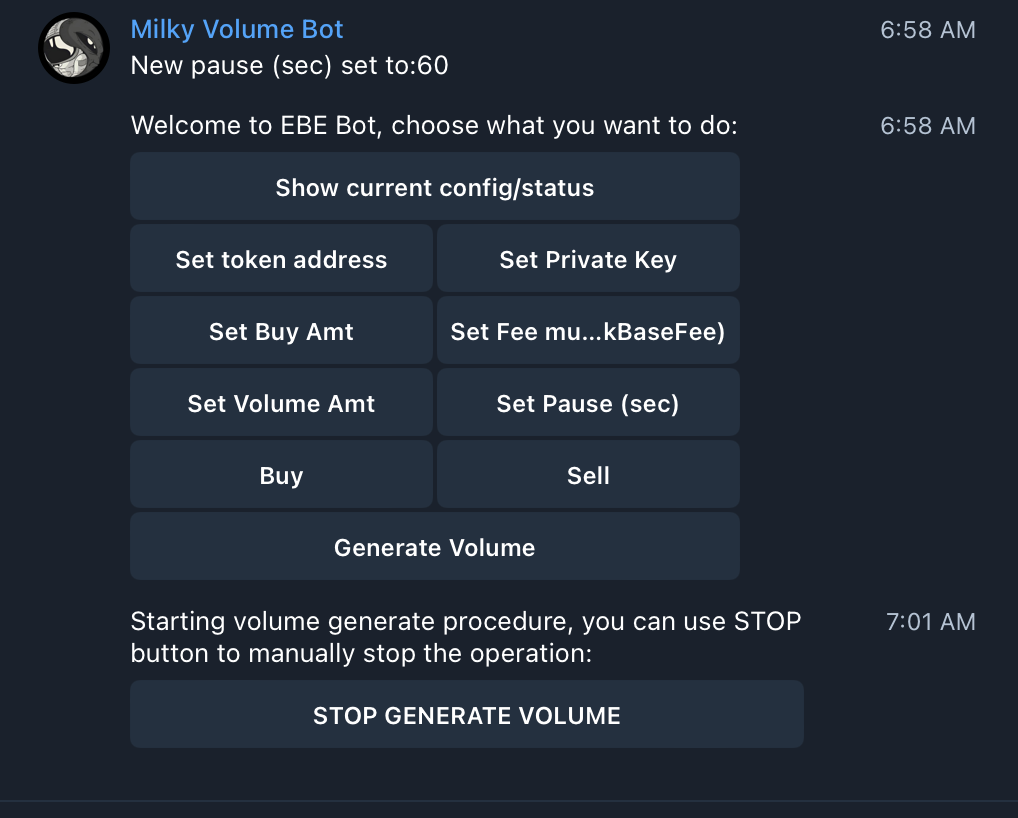This screenshot has width=1018, height=818.
Task: Open the Milky Volume Bot profile name
Action: coord(237,29)
